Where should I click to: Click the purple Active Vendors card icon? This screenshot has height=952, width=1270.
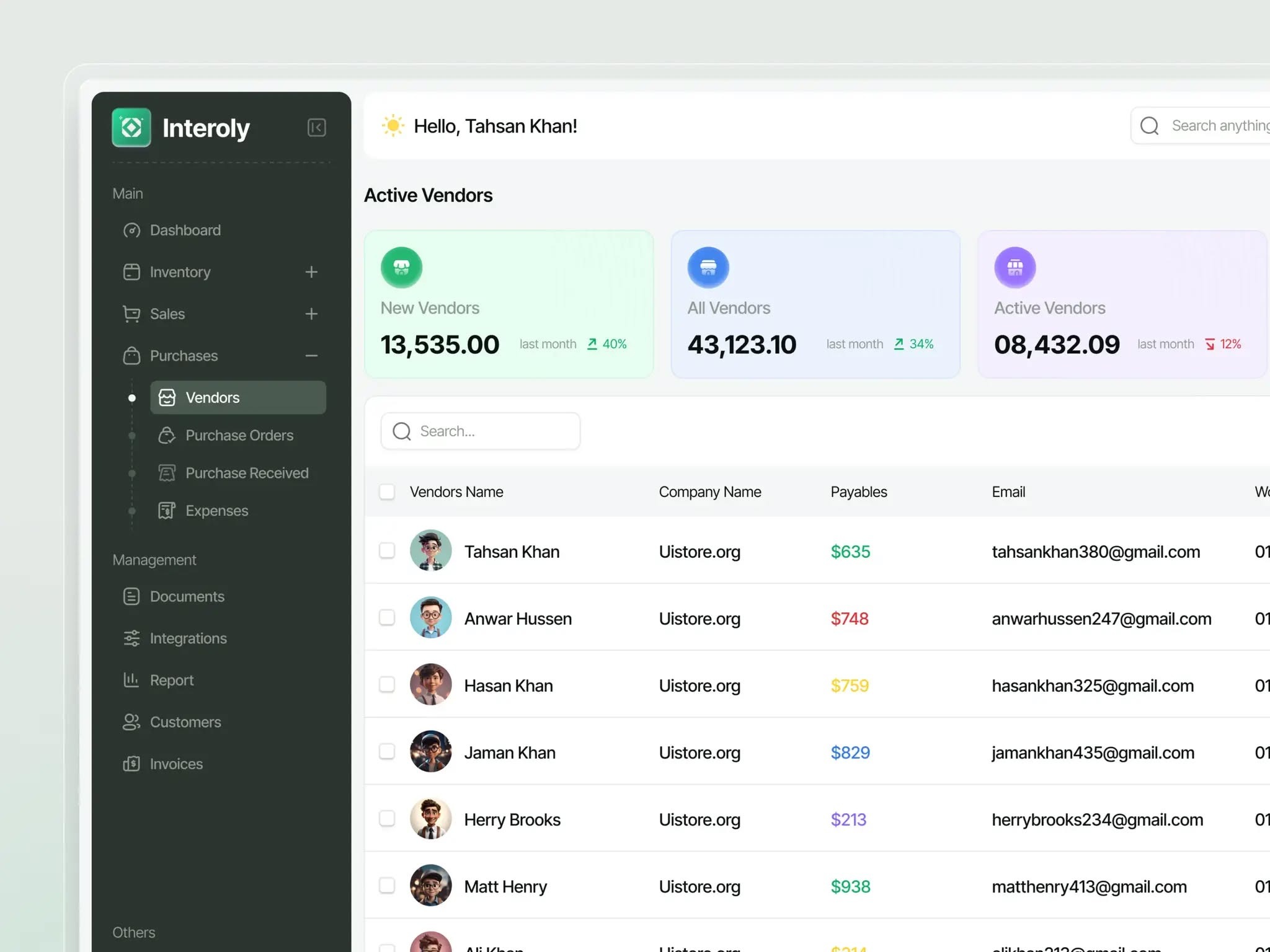pos(1015,268)
